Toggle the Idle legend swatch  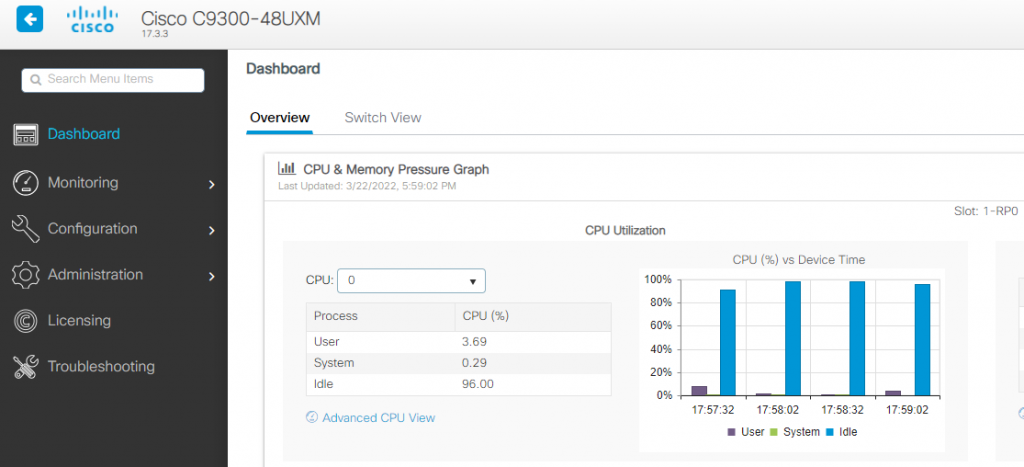click(x=830, y=432)
